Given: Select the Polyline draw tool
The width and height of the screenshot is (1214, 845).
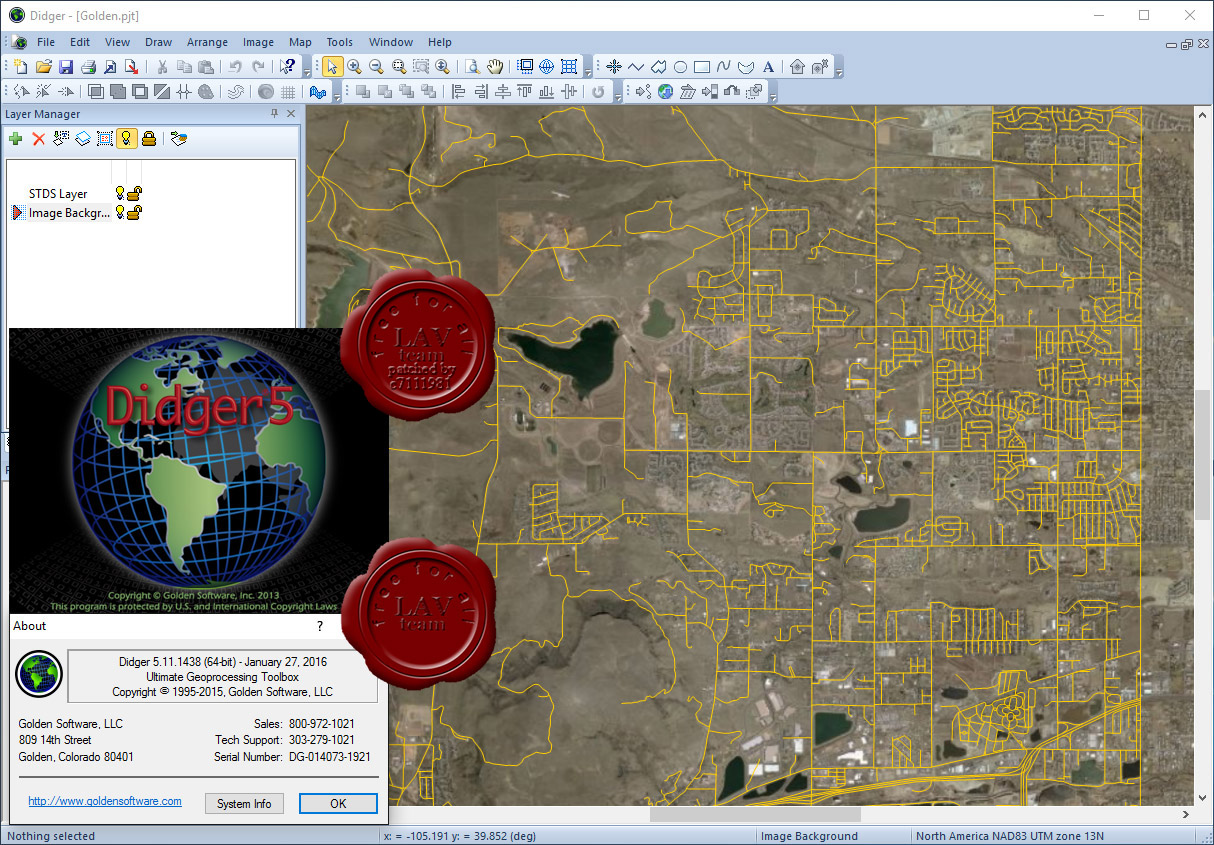Looking at the screenshot, I should coord(636,67).
